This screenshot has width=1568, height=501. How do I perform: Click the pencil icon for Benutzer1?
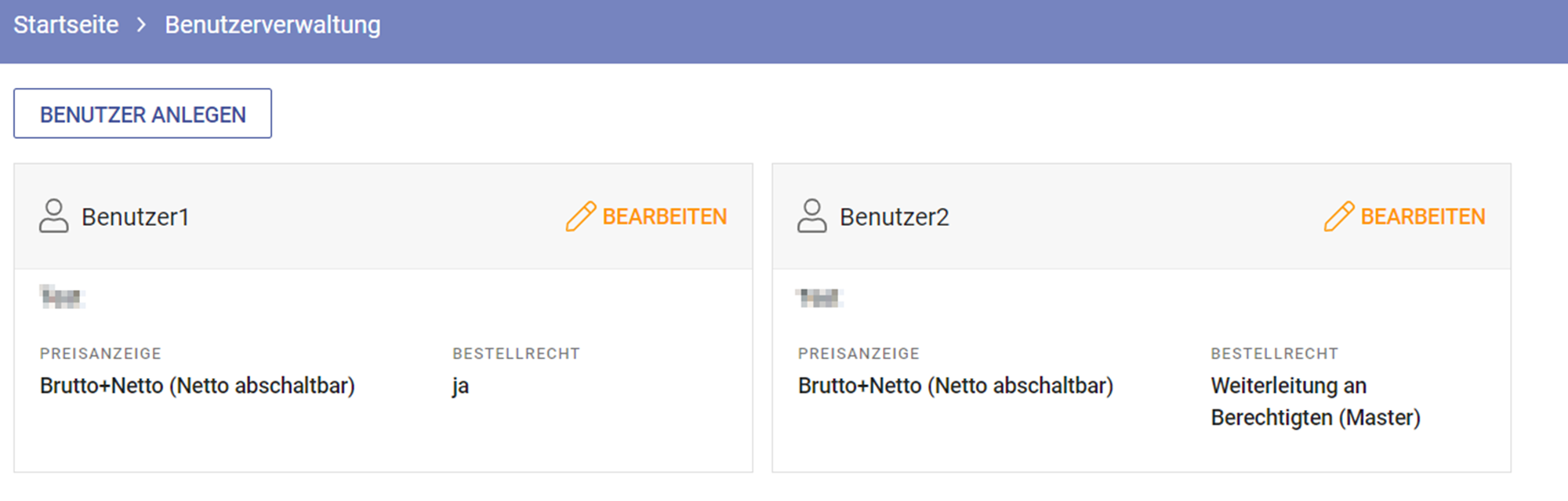pyautogui.click(x=581, y=216)
